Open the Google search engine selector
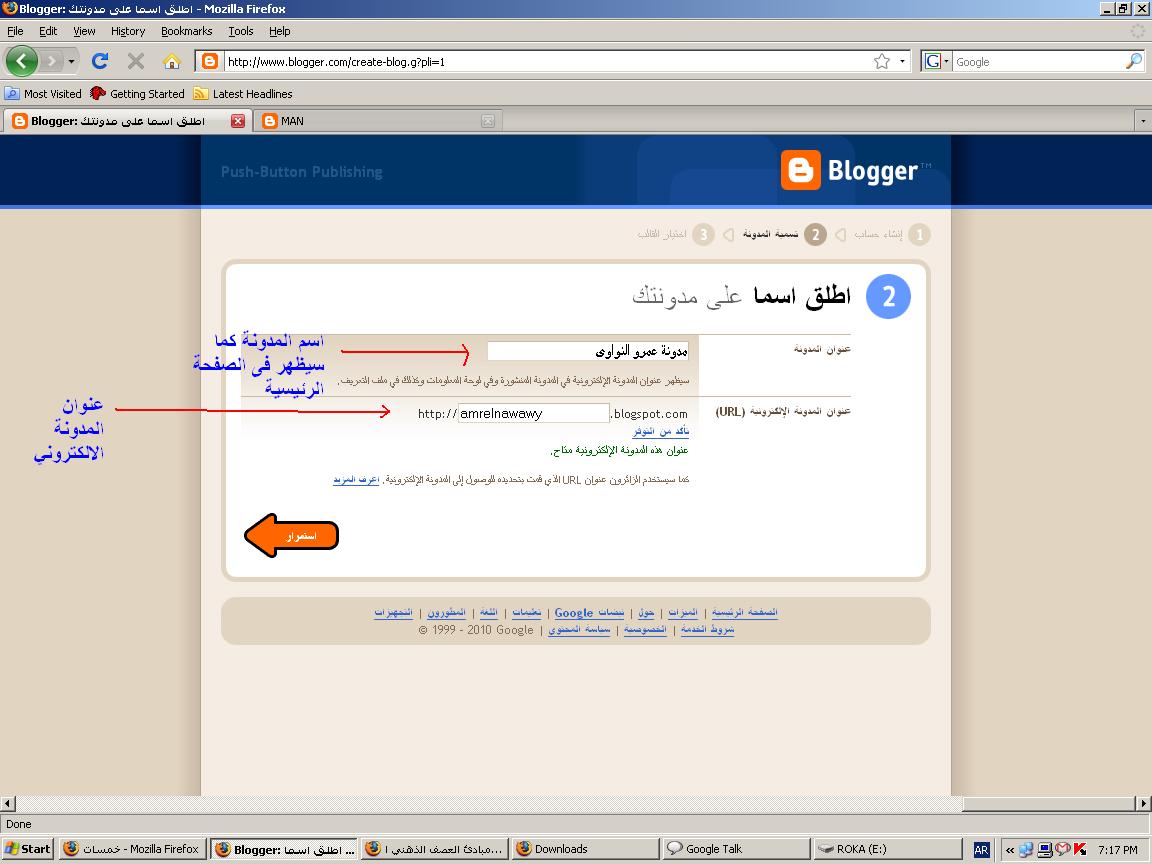1152x864 pixels. 937,61
